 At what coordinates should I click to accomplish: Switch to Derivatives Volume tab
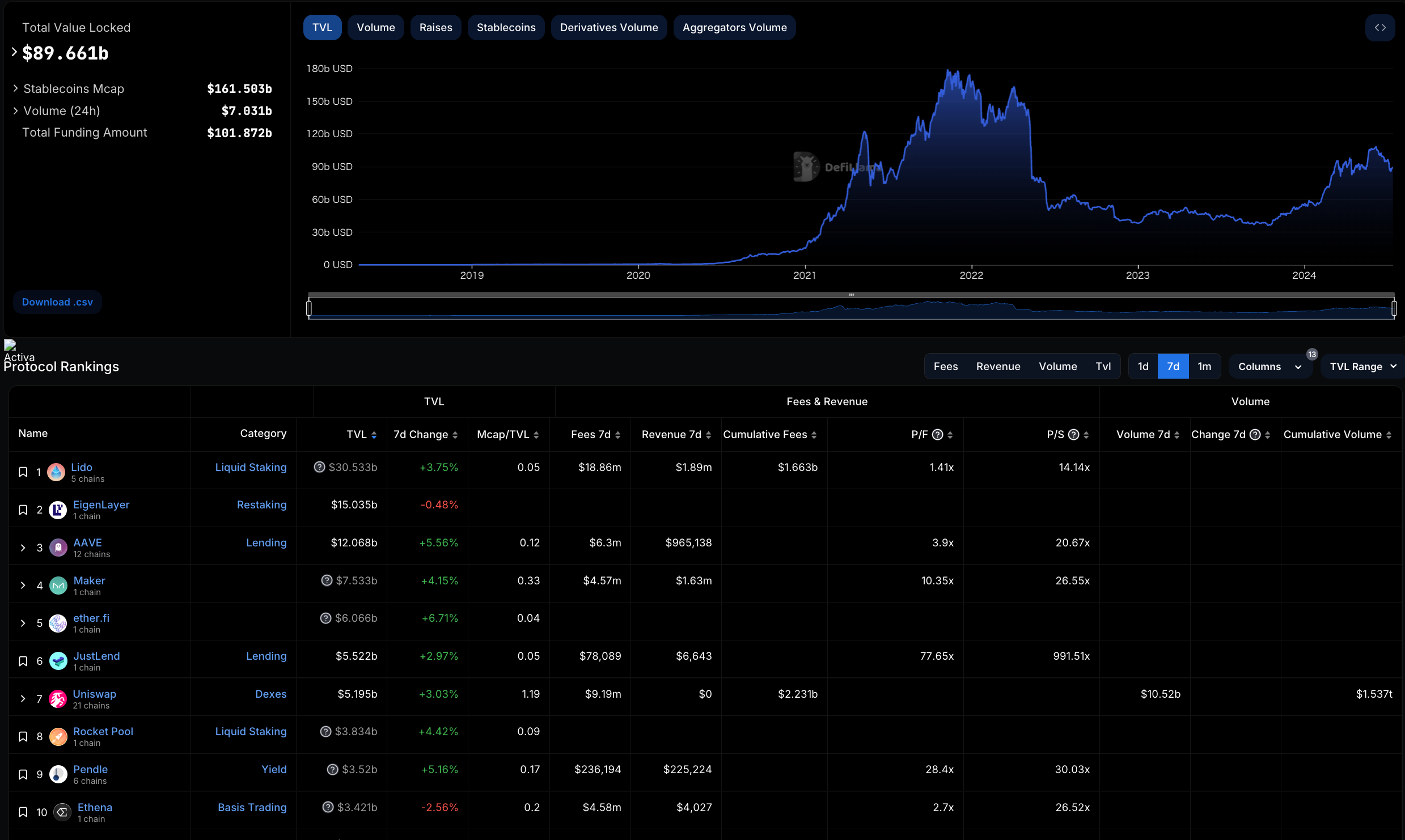point(608,28)
